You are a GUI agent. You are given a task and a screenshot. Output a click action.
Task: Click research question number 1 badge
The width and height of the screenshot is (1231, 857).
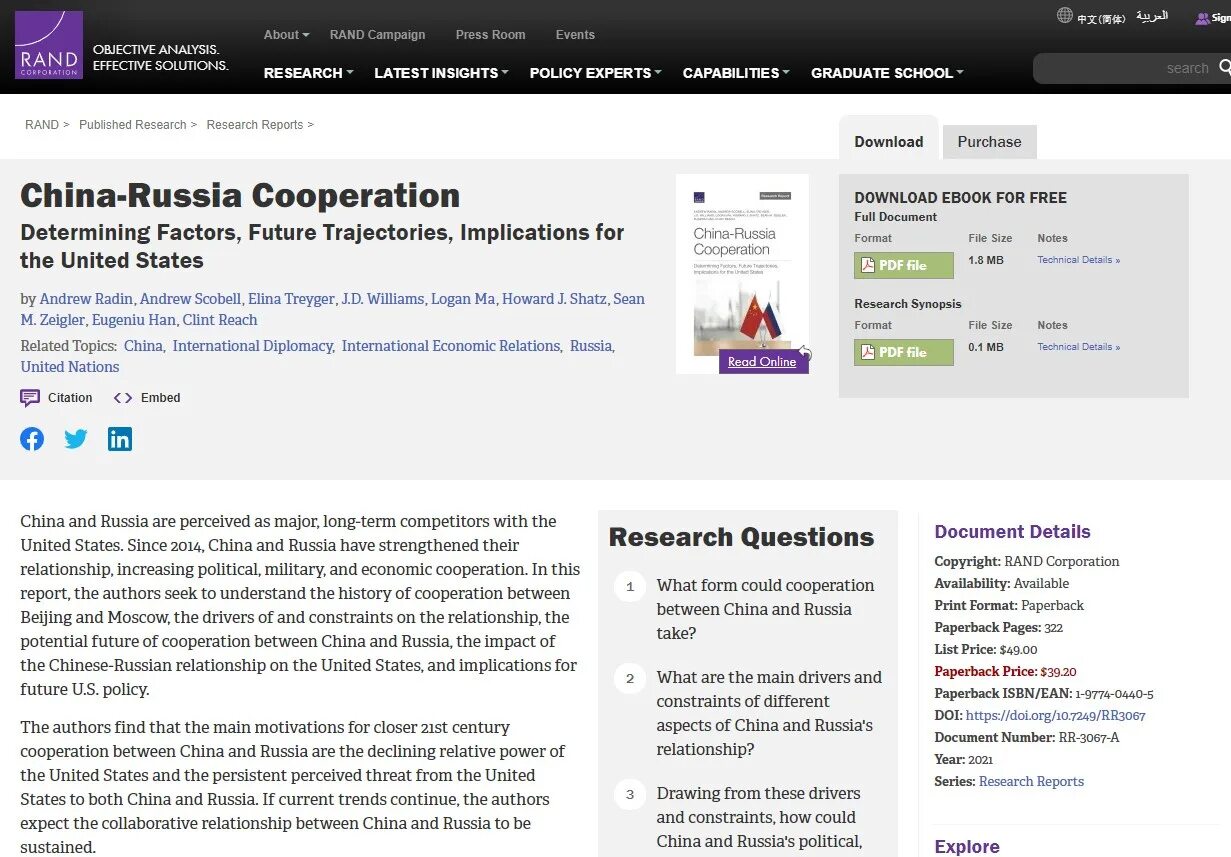[x=630, y=587]
